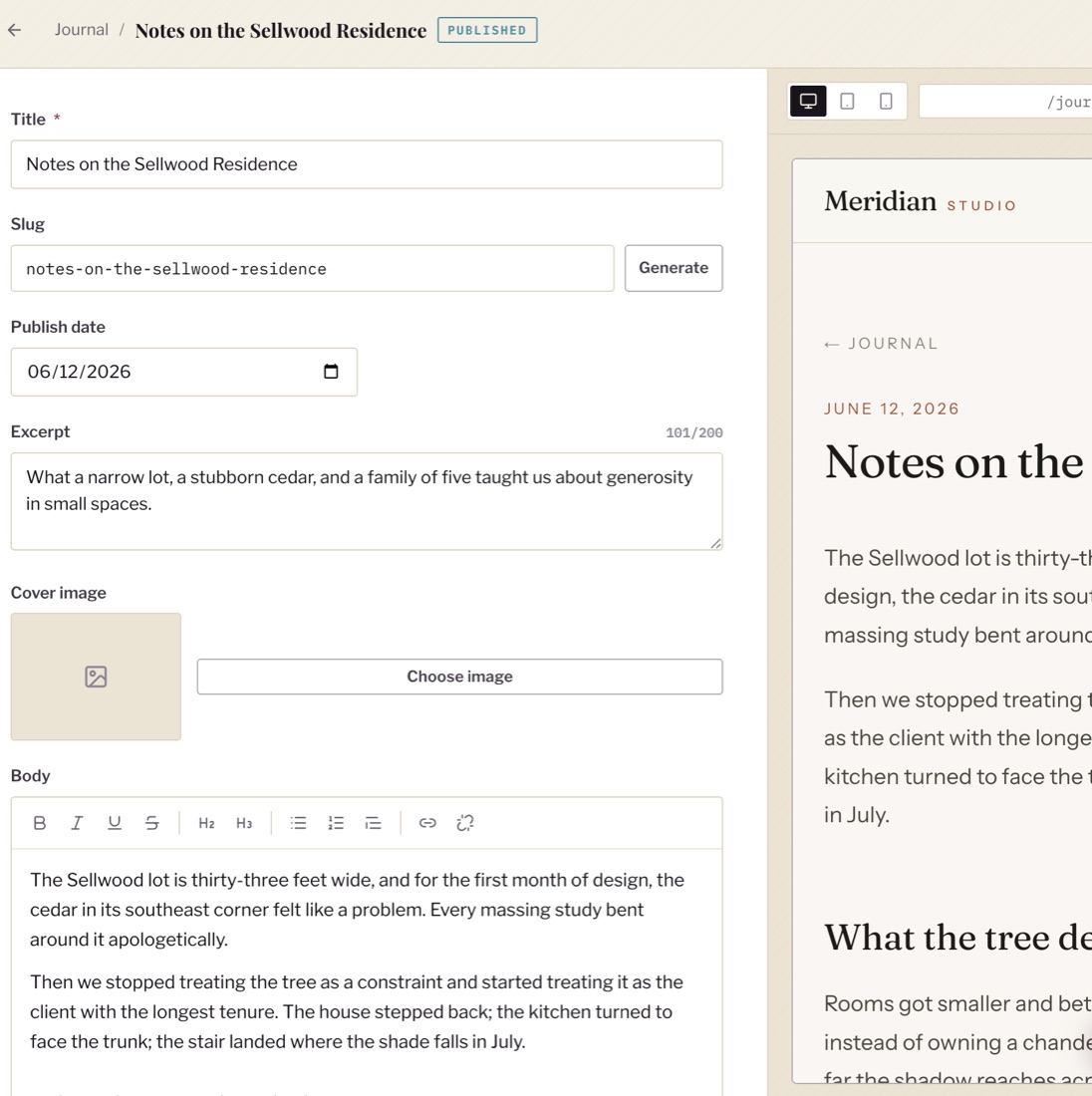Image resolution: width=1092 pixels, height=1096 pixels.
Task: Choose a cover image
Action: [459, 677]
